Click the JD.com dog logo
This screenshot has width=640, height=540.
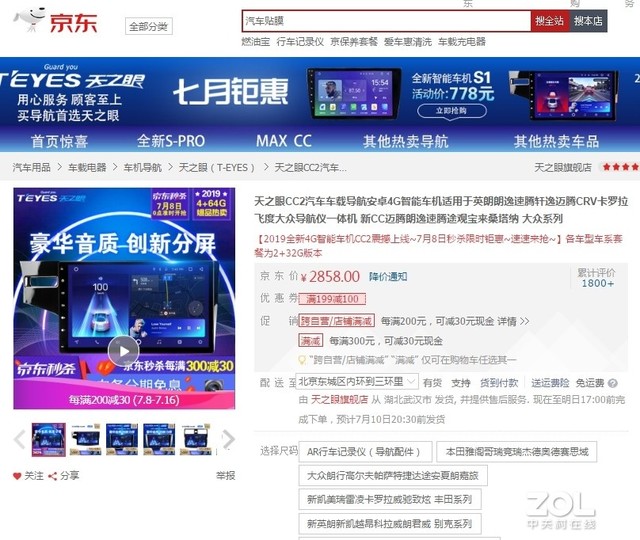pos(29,19)
